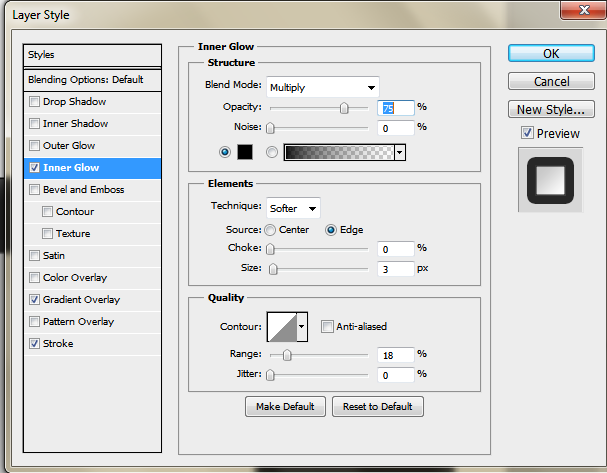Select the Stroke style row

tap(93, 344)
